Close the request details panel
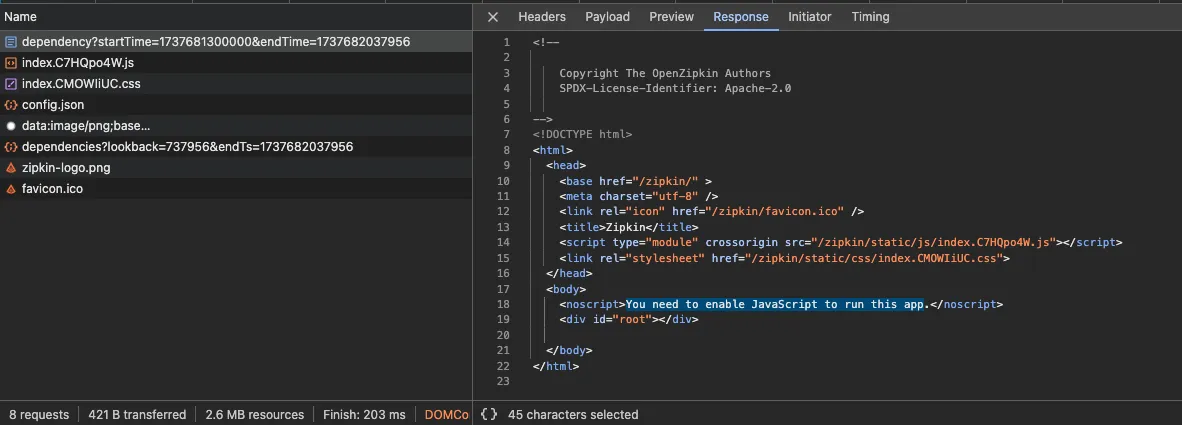This screenshot has height=425, width=1182. (492, 17)
